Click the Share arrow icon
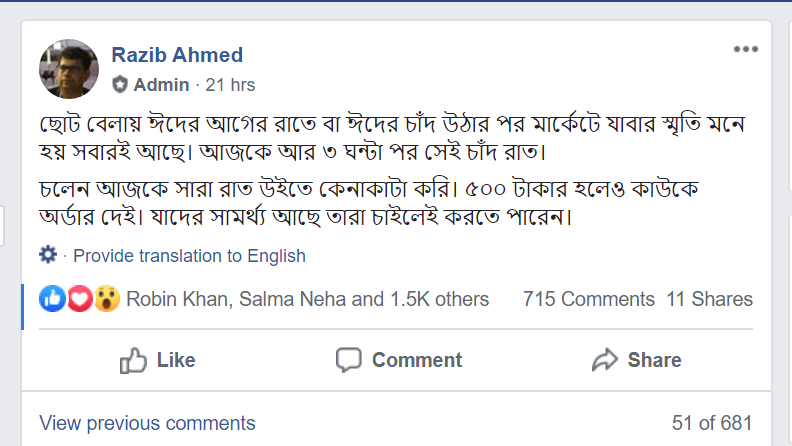 606,360
